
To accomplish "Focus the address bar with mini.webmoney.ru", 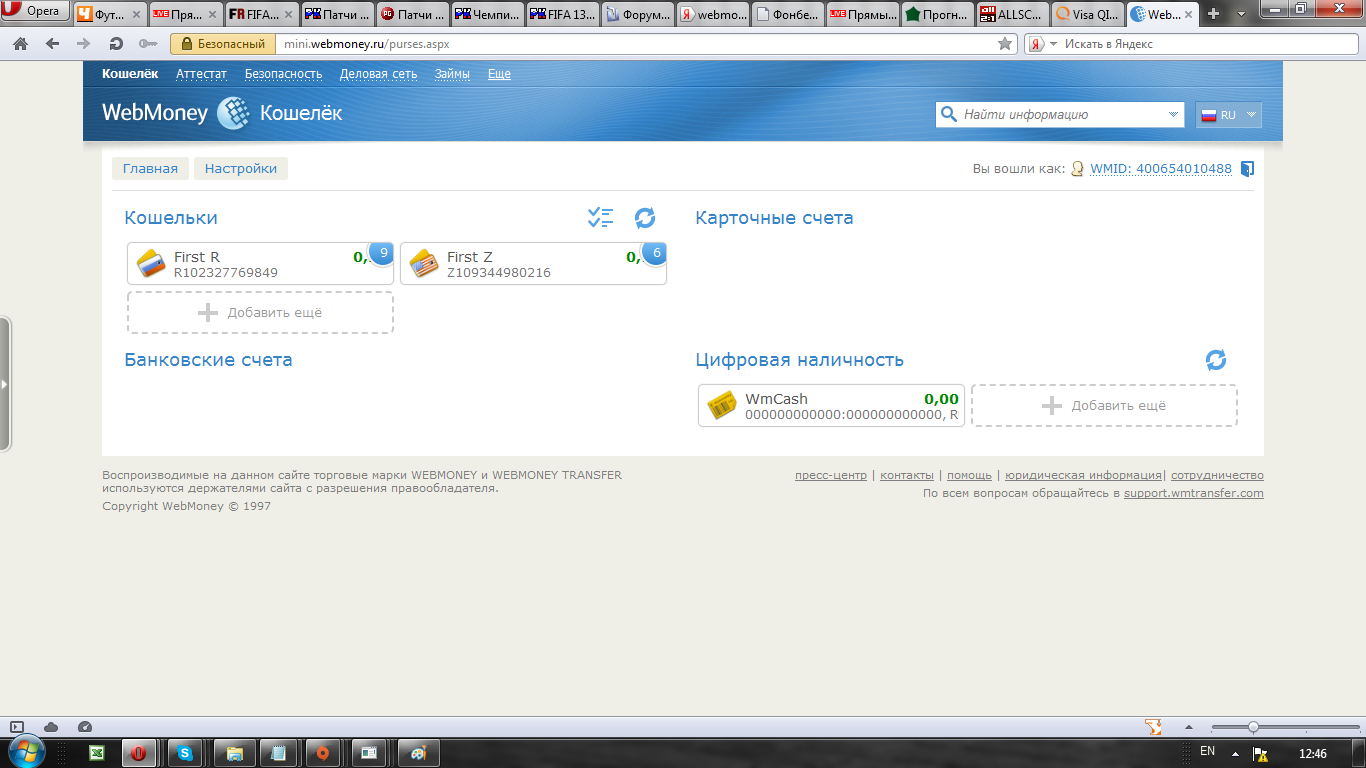I will [x=647, y=44].
